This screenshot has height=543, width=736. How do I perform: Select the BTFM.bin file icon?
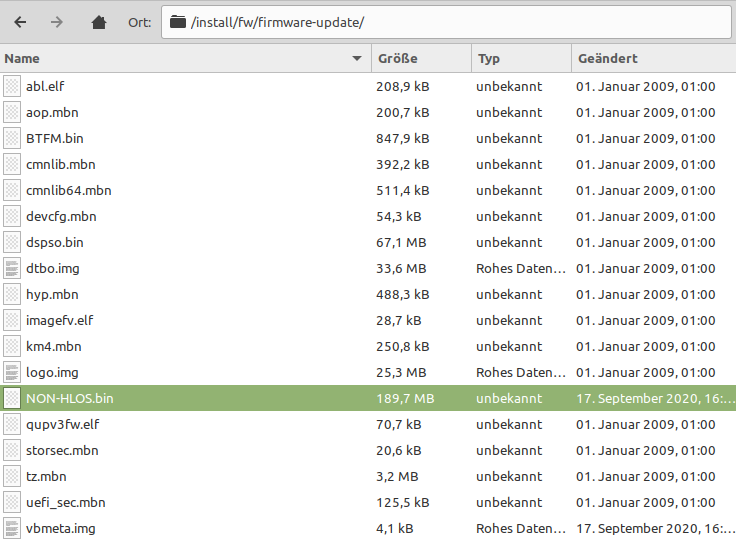click(12, 138)
